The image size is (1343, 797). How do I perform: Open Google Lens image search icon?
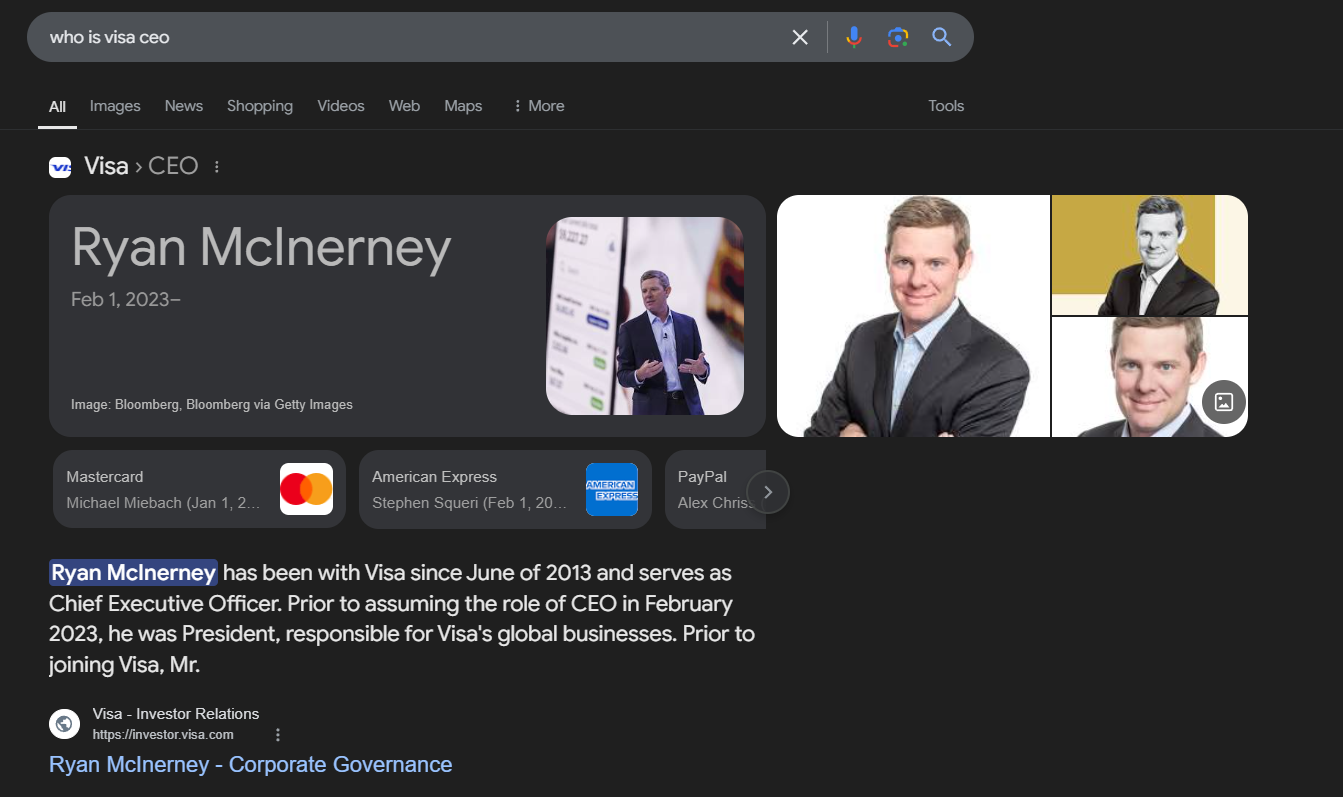click(898, 37)
